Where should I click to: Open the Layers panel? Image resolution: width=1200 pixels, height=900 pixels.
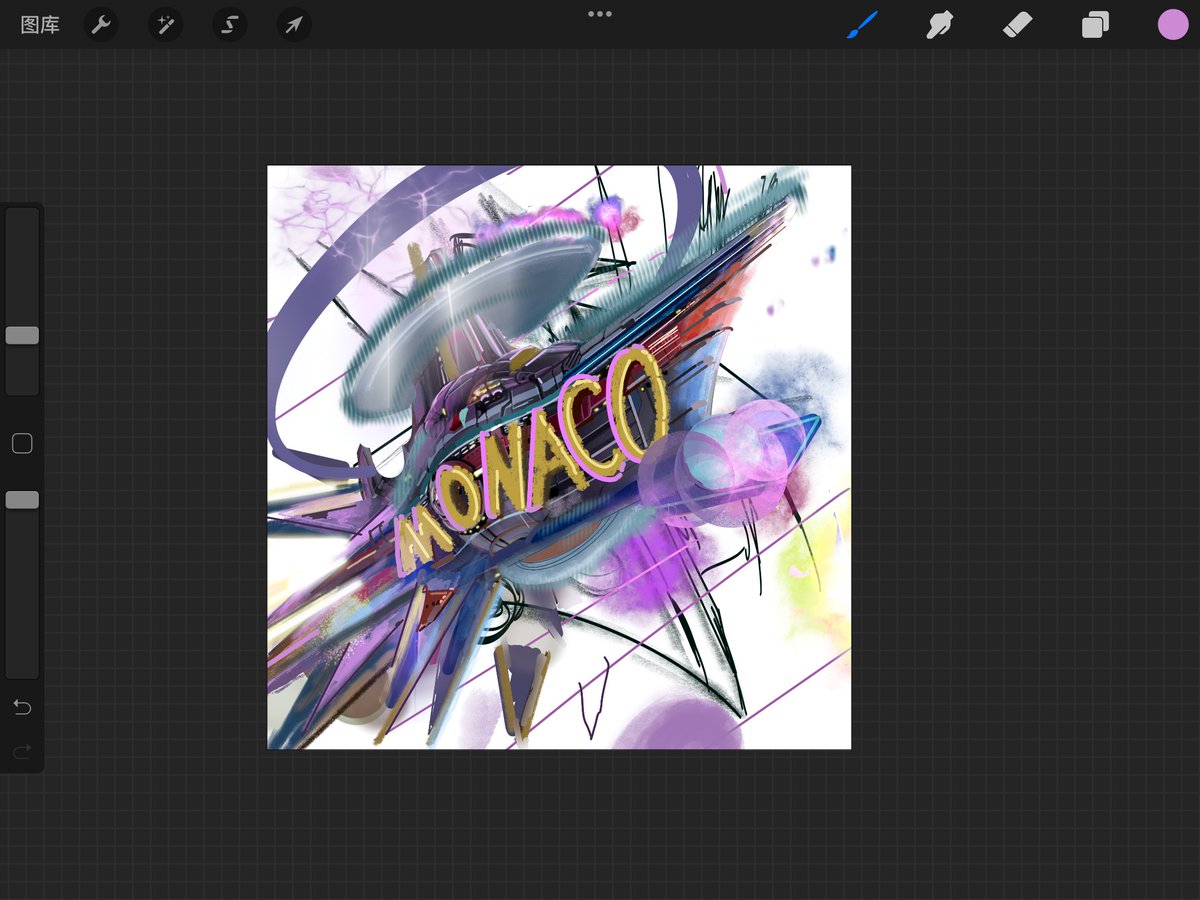[x=1095, y=25]
